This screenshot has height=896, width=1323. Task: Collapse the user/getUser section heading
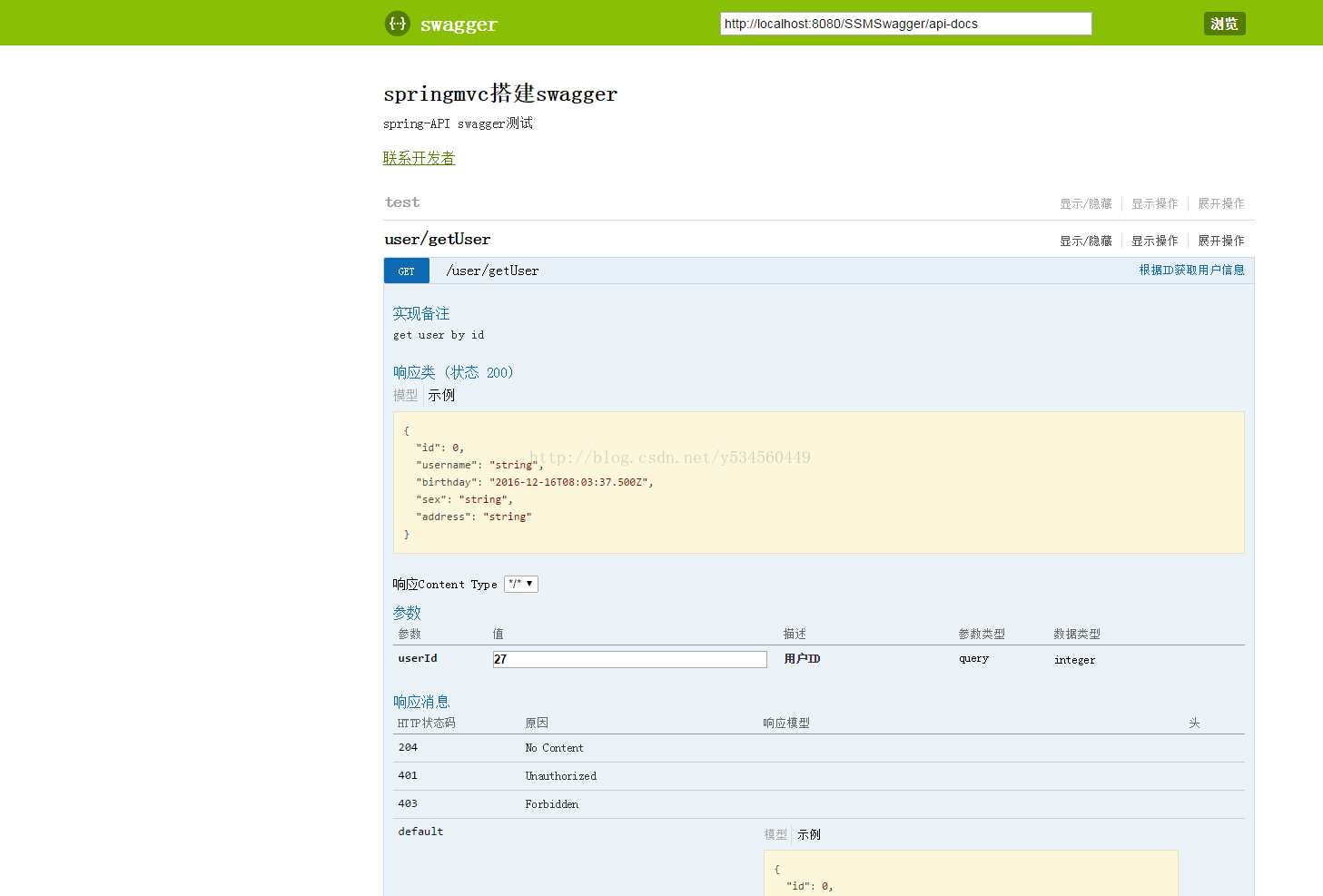438,240
